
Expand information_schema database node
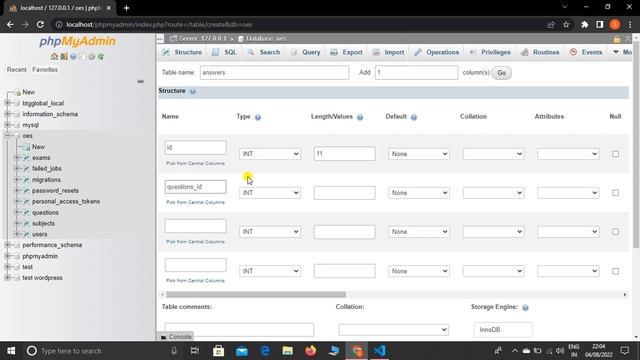point(7,114)
